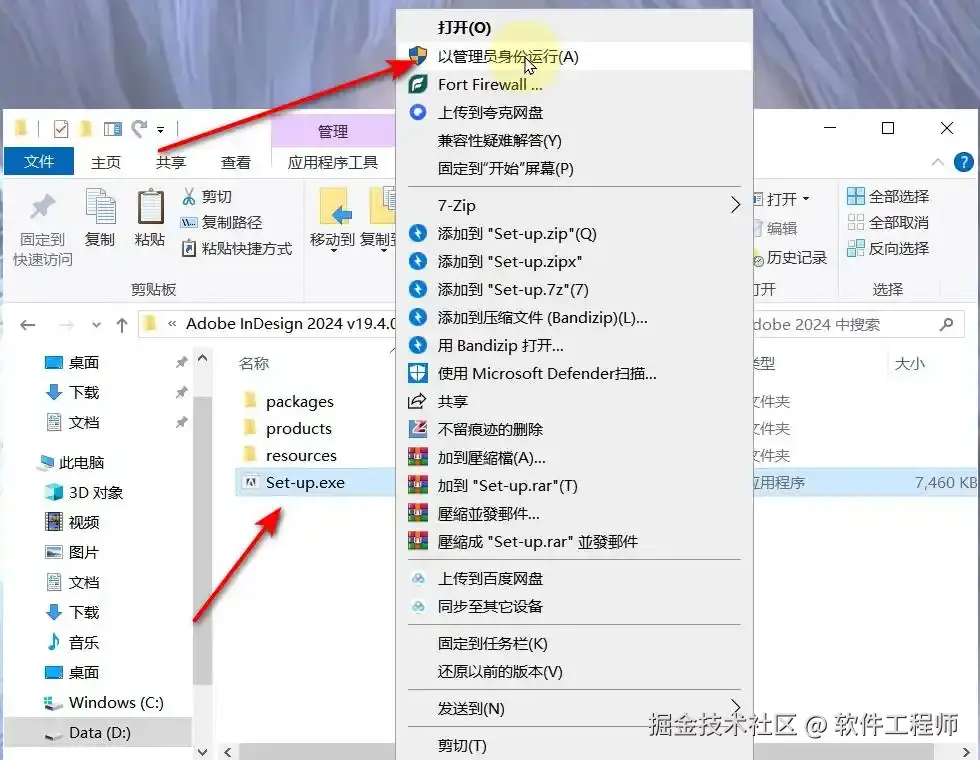Open Application Tools (应用程序工具) tab
This screenshot has width=980, height=760.
(332, 162)
